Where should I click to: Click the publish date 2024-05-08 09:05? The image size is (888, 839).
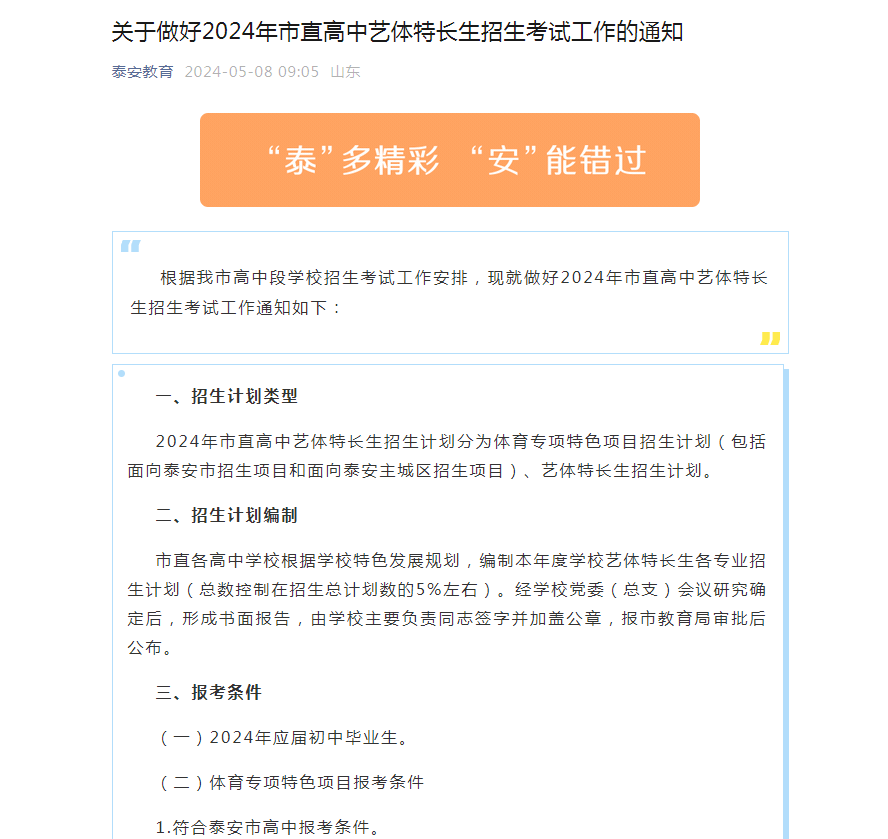click(x=251, y=72)
